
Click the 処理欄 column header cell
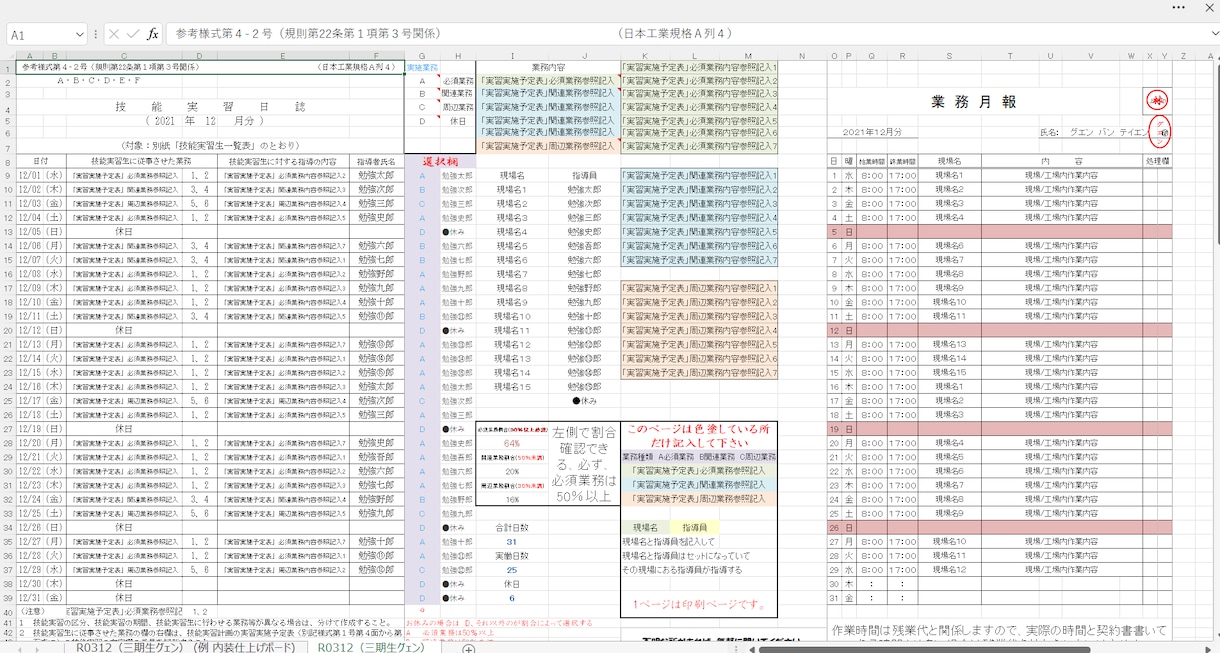point(1157,160)
